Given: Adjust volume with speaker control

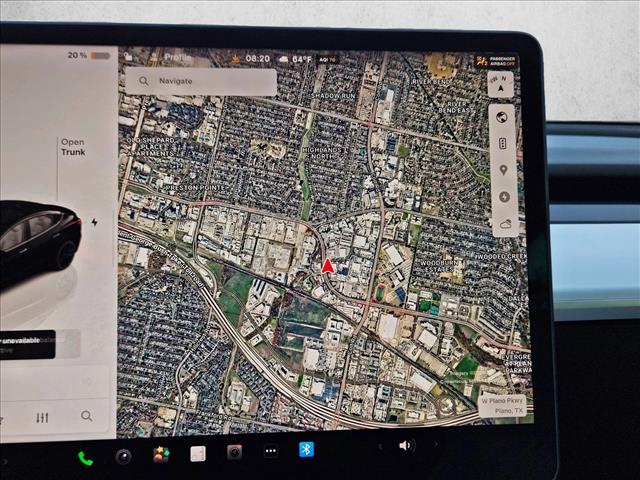Looking at the screenshot, I should pyautogui.click(x=405, y=445).
